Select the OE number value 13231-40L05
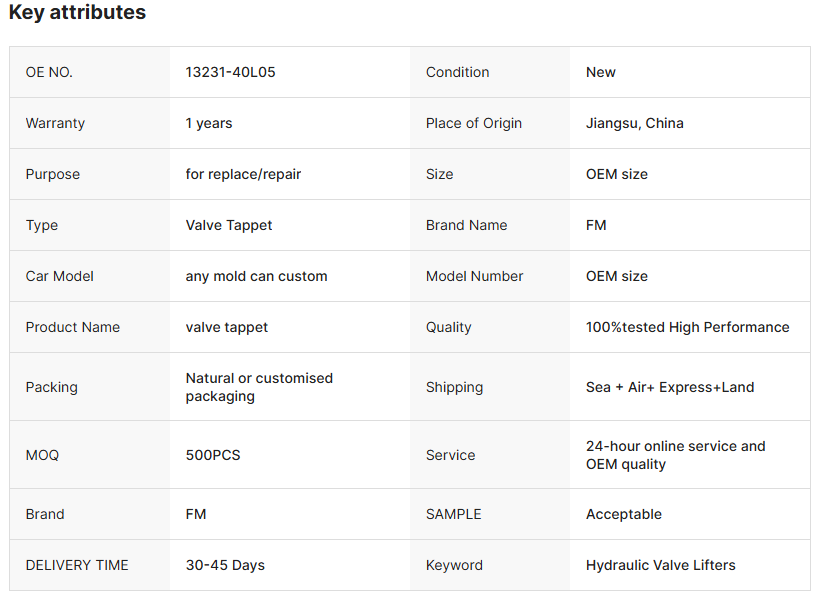 (230, 72)
